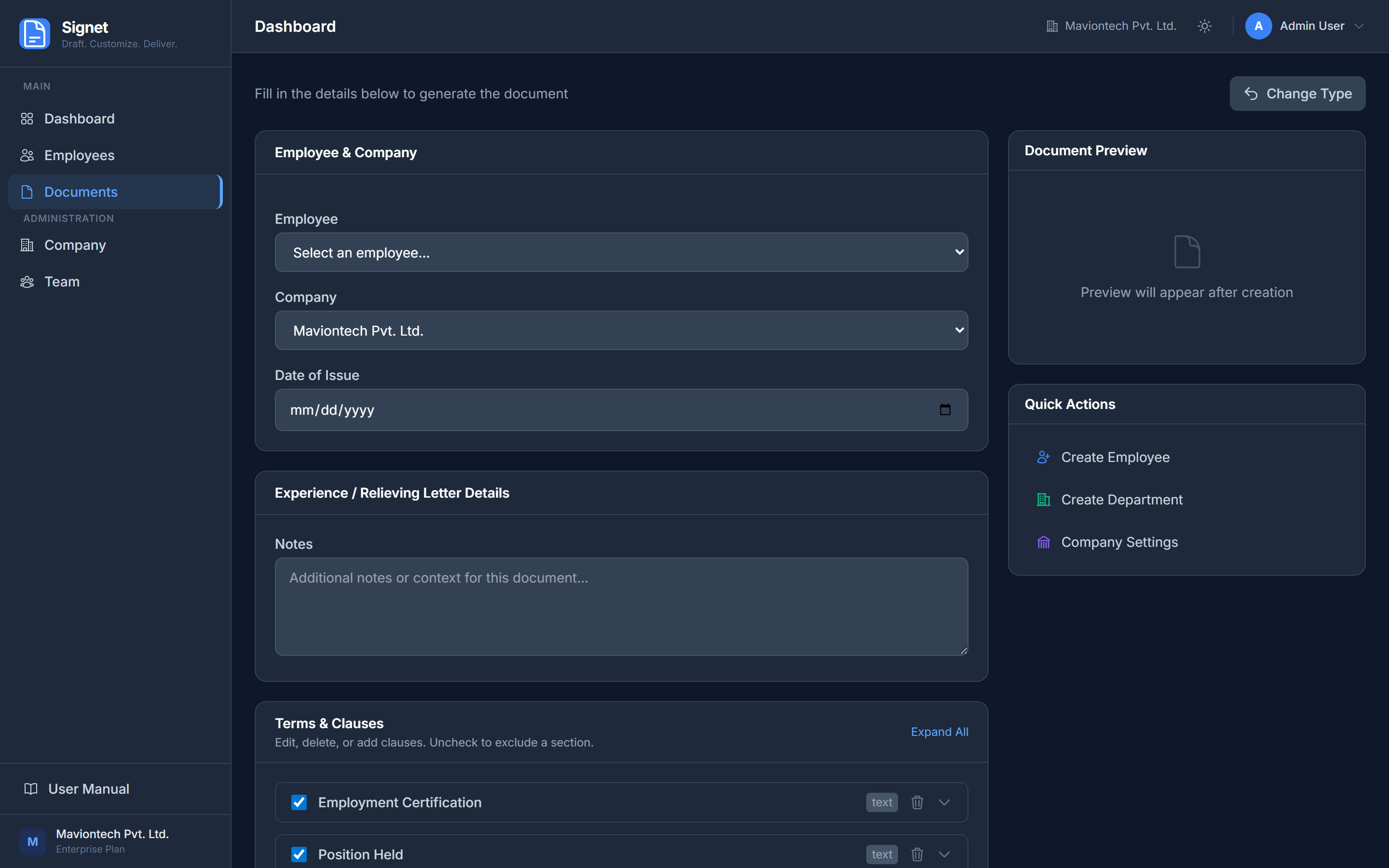1389x868 pixels.
Task: Uncheck the Employment Certification checkbox
Action: point(299,802)
